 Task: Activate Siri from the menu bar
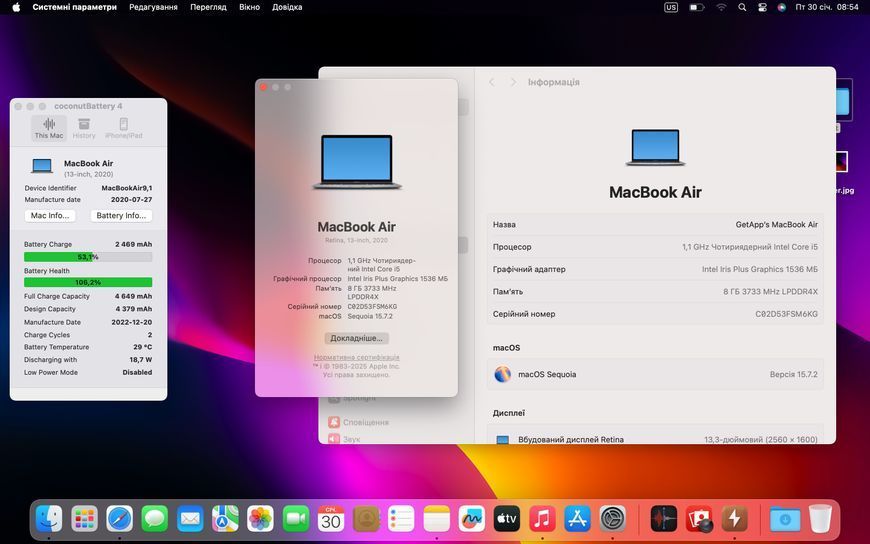tap(782, 7)
